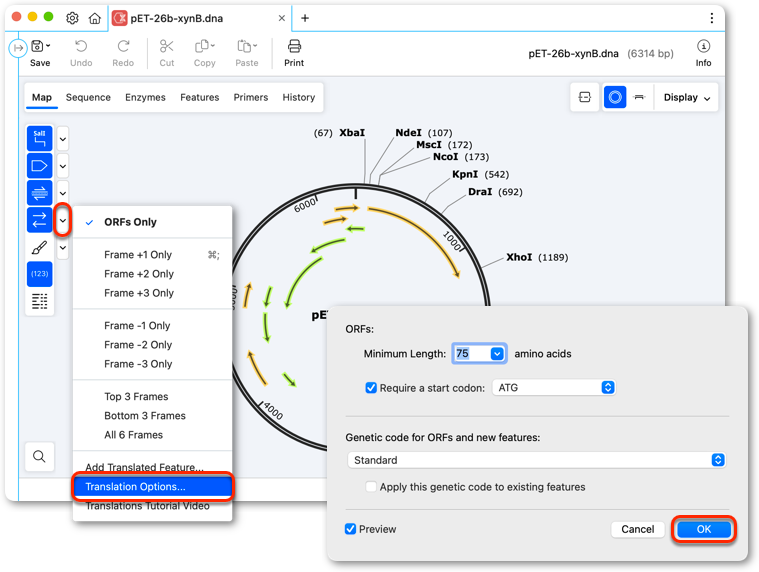Click the Undo icon
Viewport: 759px width, 572px height.
coord(81,46)
